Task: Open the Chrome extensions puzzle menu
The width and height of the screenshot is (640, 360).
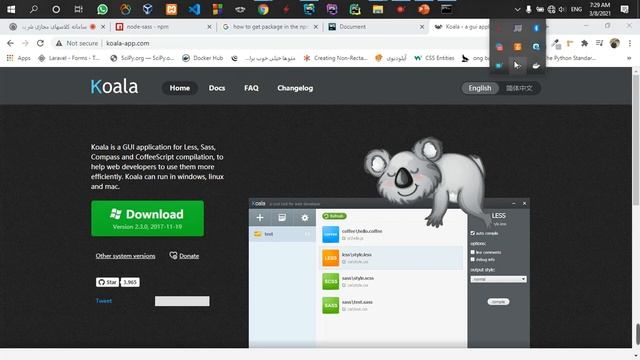Action: (x=584, y=43)
